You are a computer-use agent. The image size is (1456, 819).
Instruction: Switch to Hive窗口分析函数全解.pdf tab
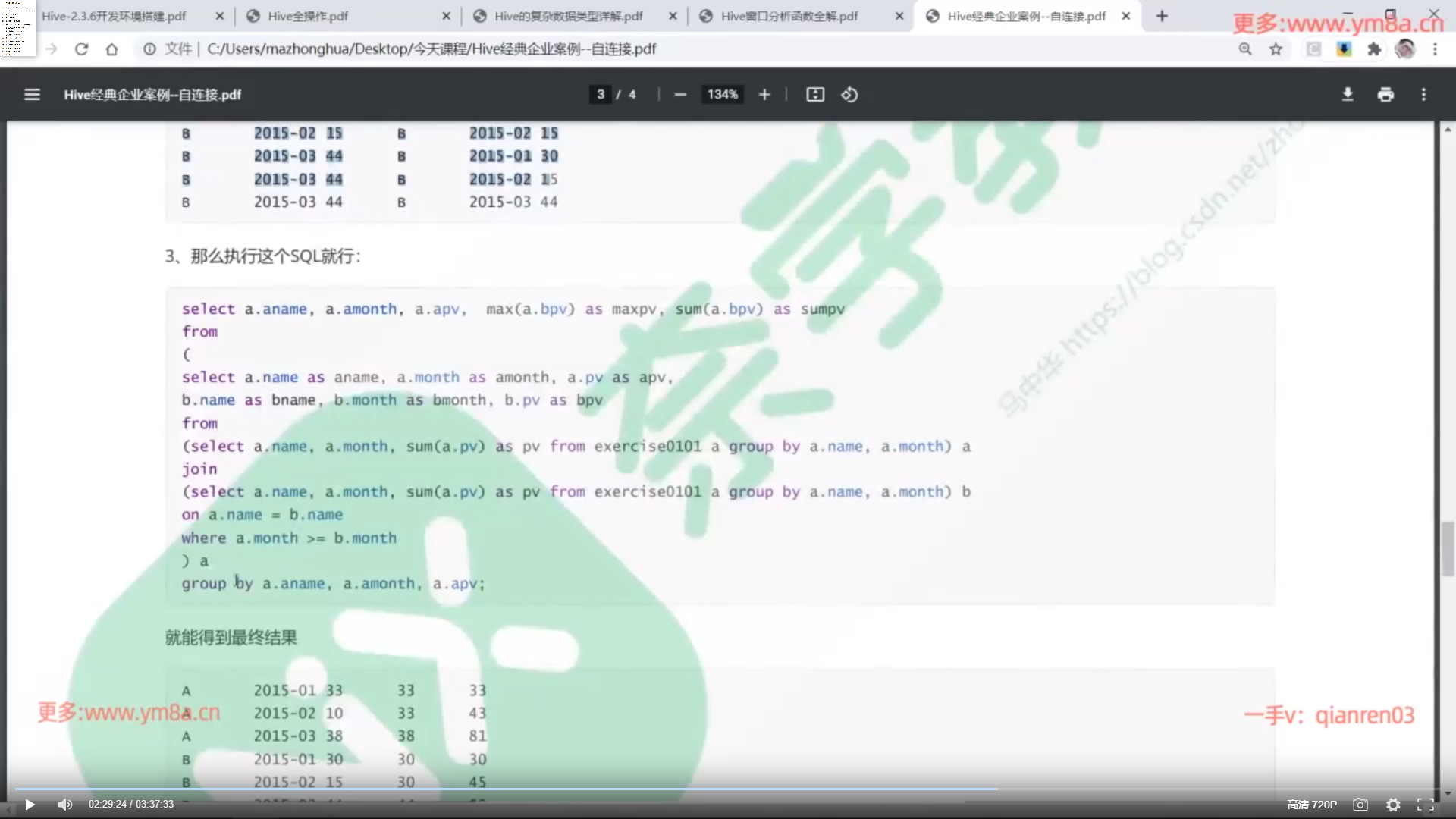(789, 16)
